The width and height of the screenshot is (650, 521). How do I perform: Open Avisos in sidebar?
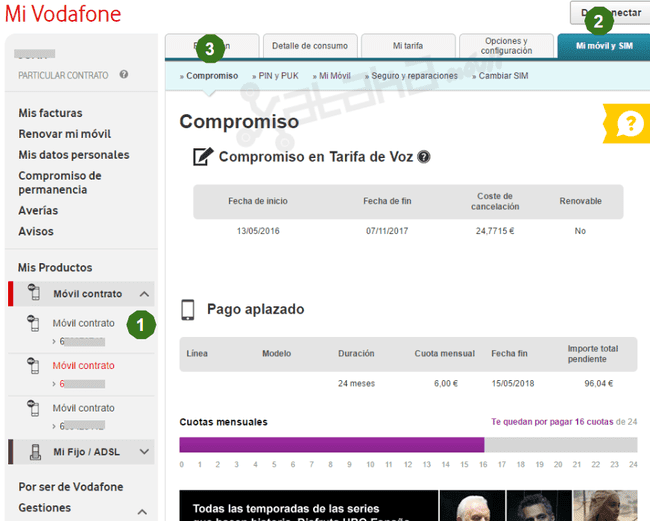36,231
